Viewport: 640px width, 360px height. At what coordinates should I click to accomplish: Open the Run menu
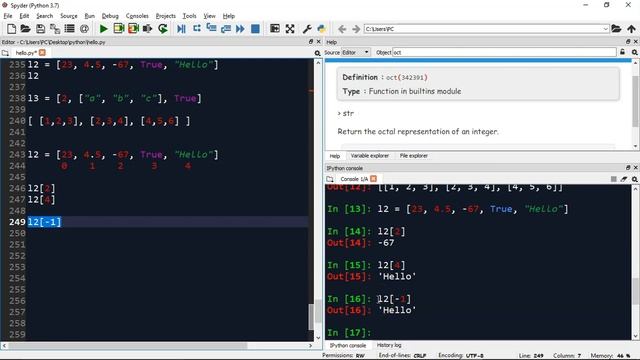click(89, 16)
